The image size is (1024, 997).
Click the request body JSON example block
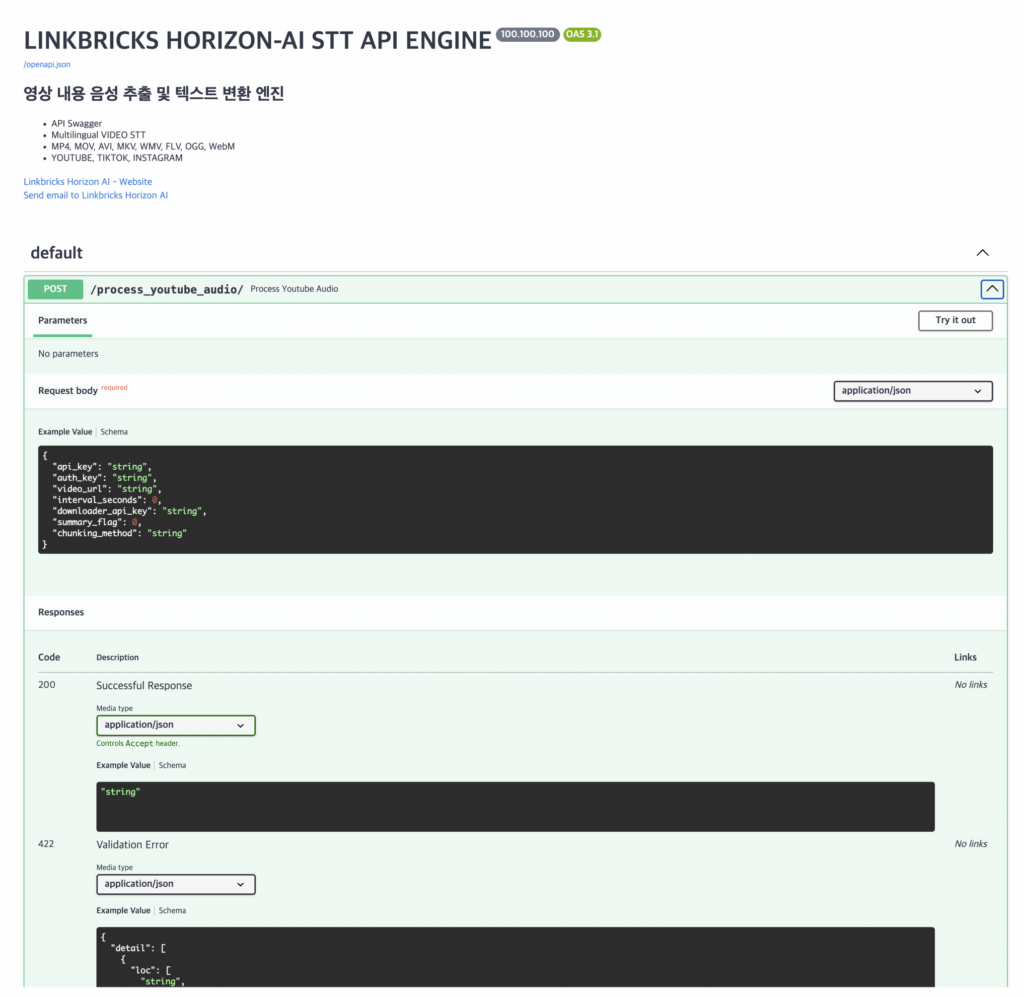coord(515,500)
